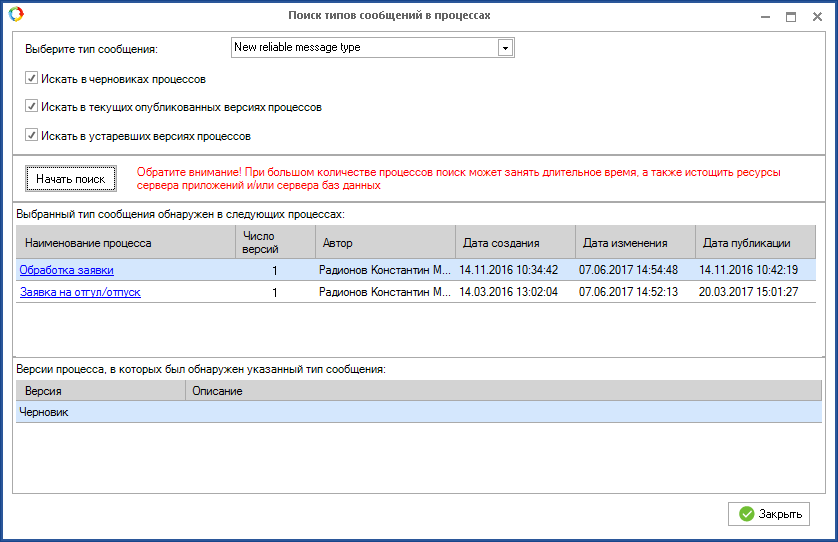
Task: Open the 'Обработка заявки' process link
Action: pos(67,270)
